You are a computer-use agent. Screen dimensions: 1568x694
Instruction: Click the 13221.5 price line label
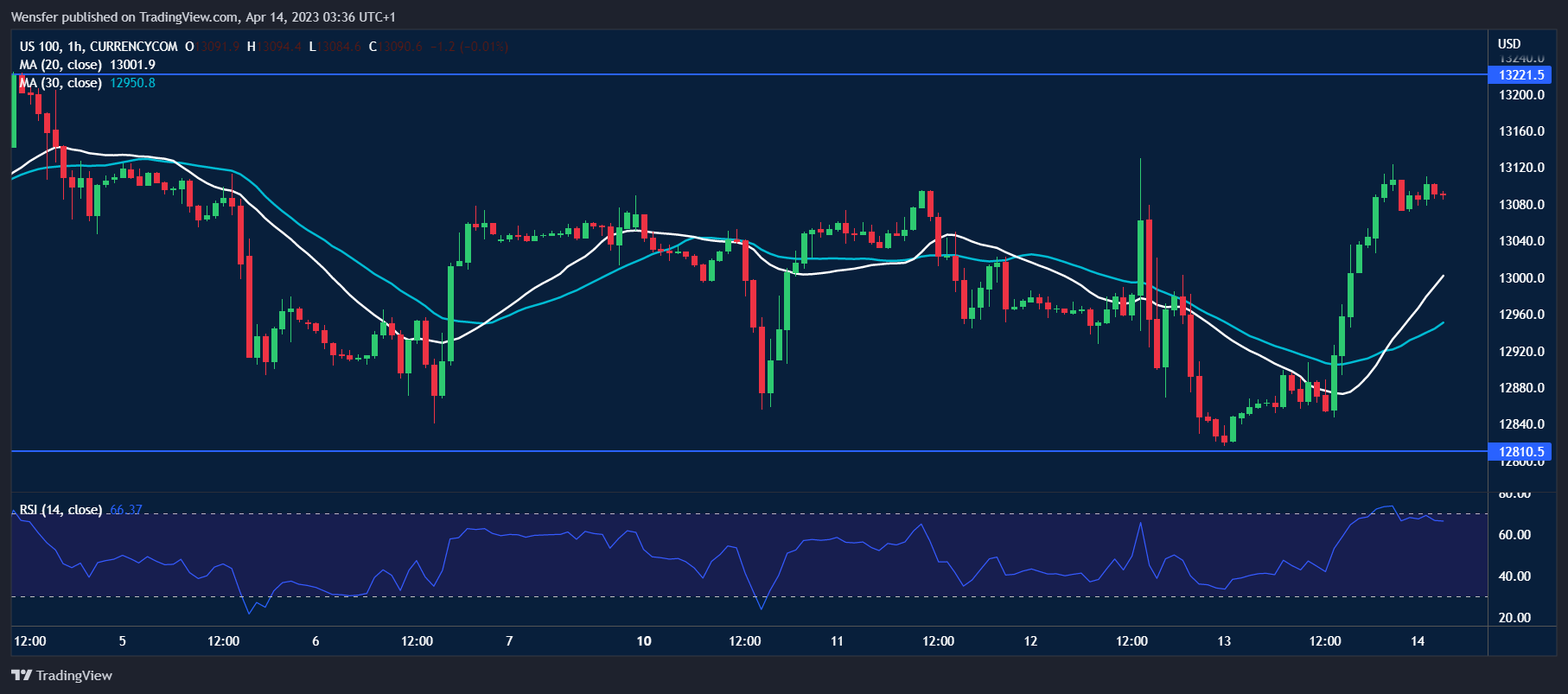pyautogui.click(x=1520, y=75)
